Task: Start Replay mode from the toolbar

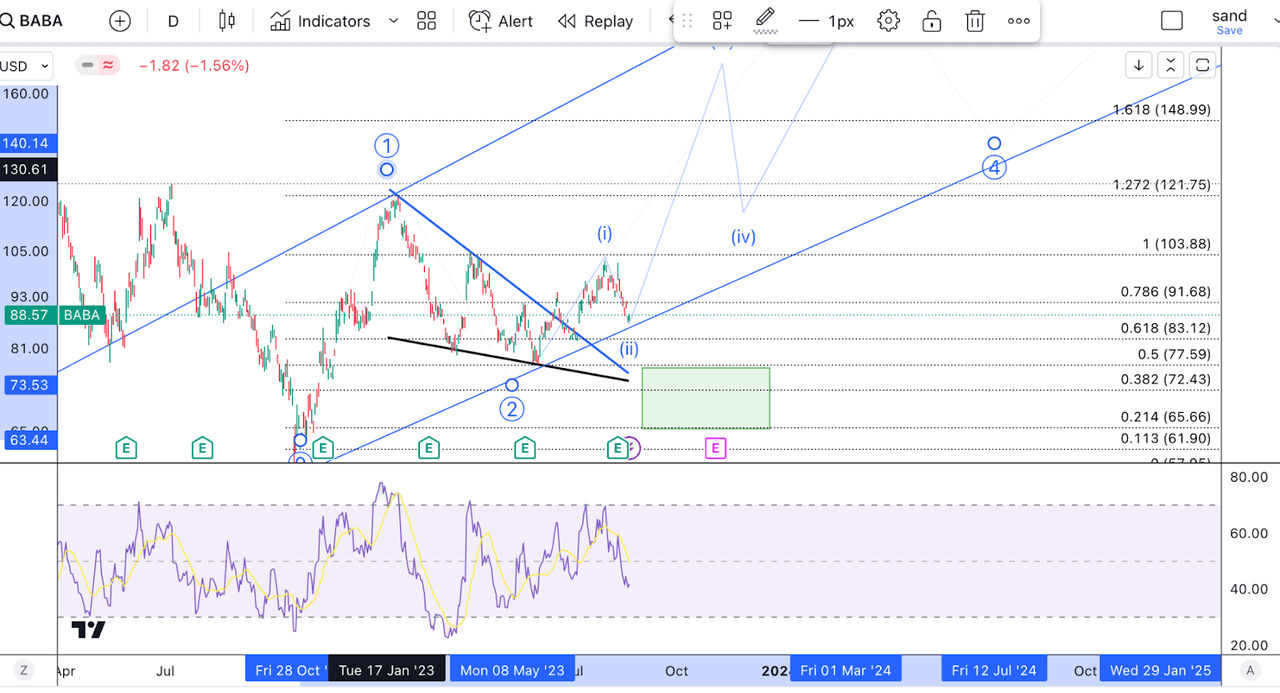Action: (596, 21)
